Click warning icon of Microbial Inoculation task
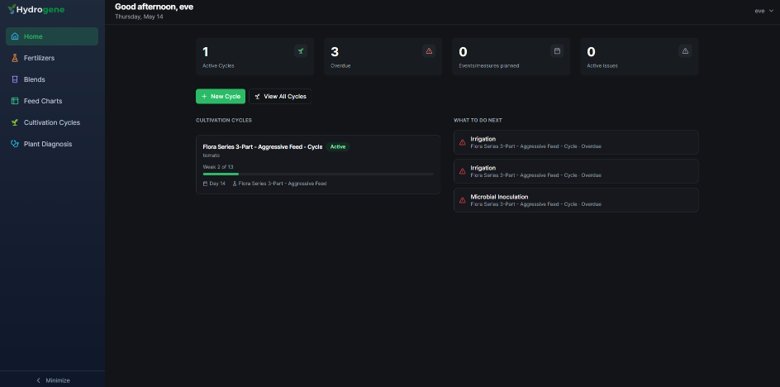Viewport: 780px width, 387px height. [x=462, y=200]
